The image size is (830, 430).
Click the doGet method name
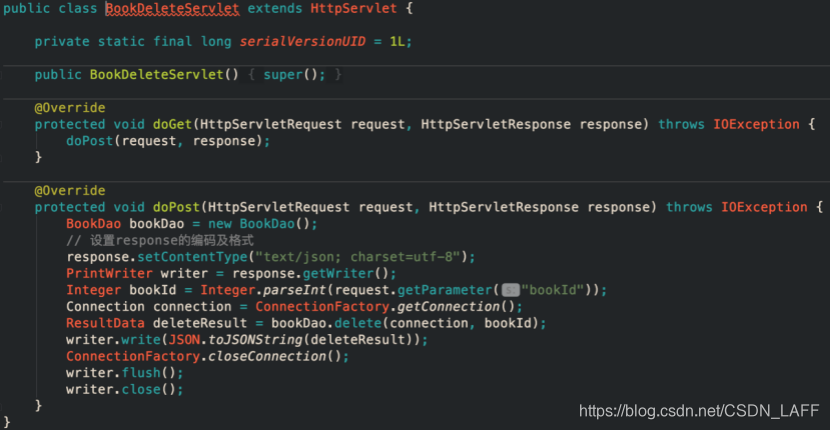point(173,124)
